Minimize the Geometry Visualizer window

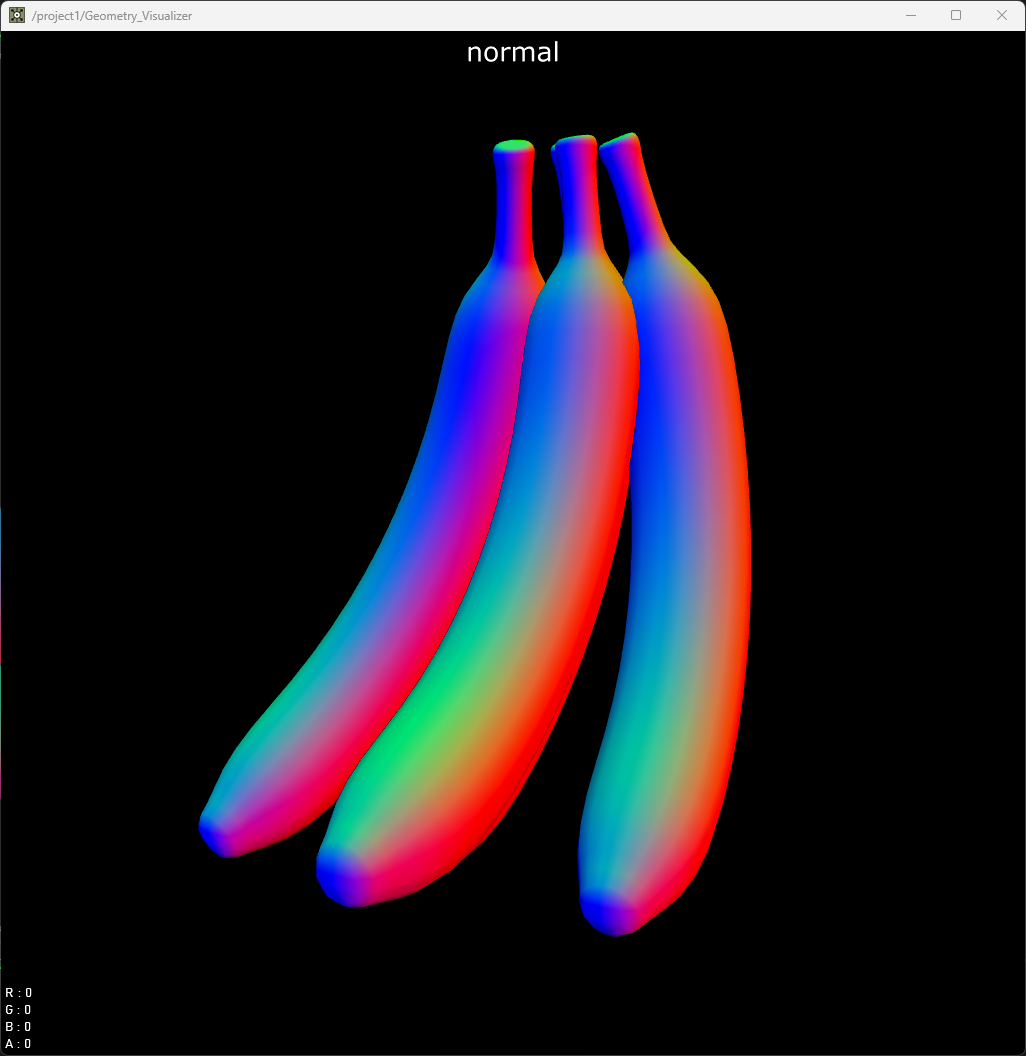coord(910,15)
